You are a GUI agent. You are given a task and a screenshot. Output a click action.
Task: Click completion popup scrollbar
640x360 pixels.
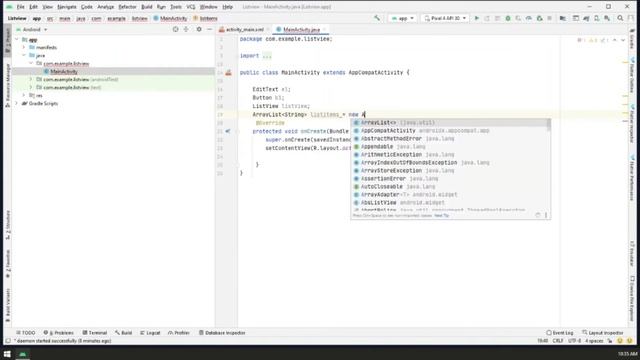[549, 125]
